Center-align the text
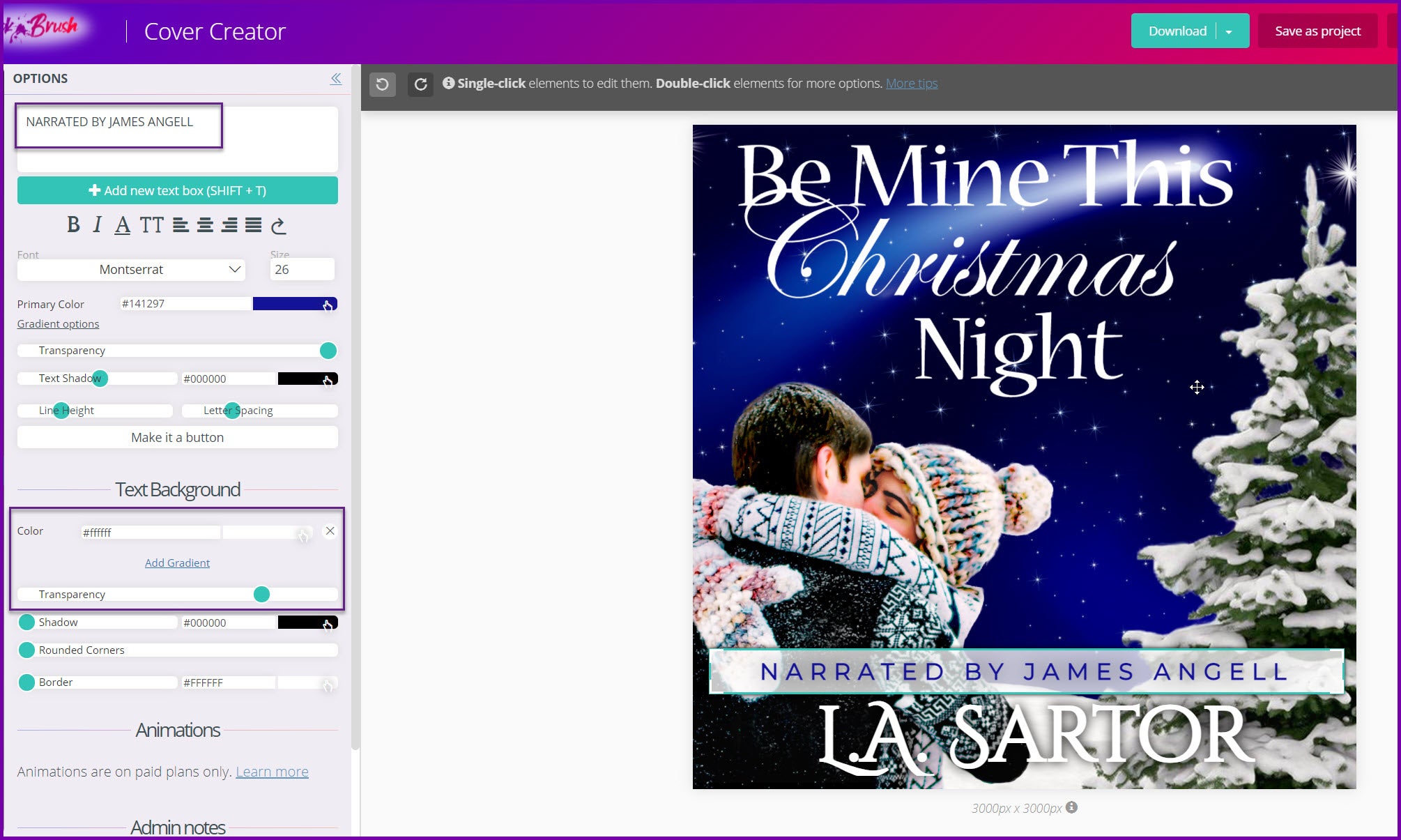 click(x=205, y=224)
